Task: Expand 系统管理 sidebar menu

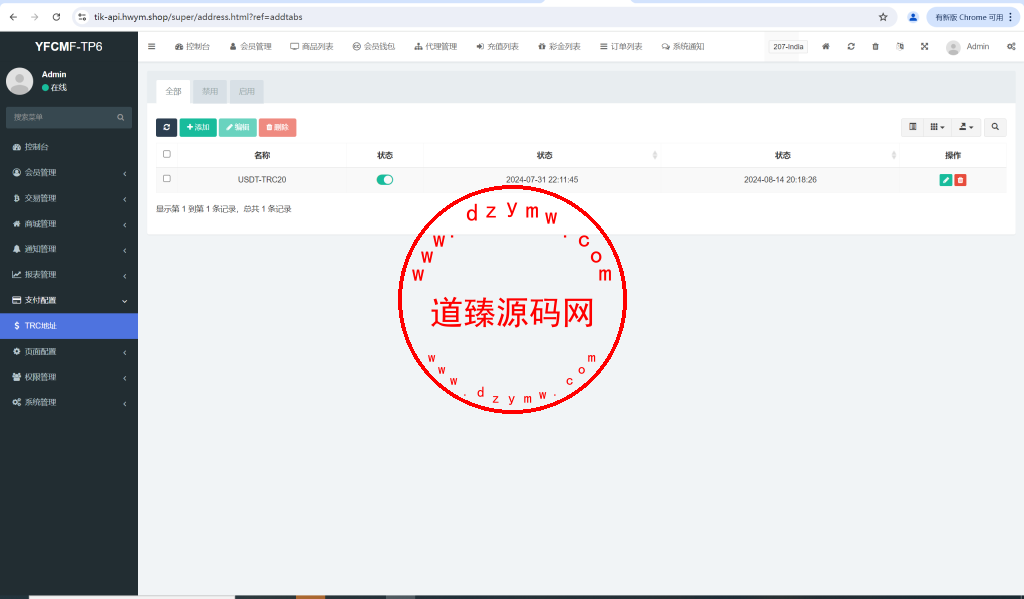Action: (x=69, y=402)
